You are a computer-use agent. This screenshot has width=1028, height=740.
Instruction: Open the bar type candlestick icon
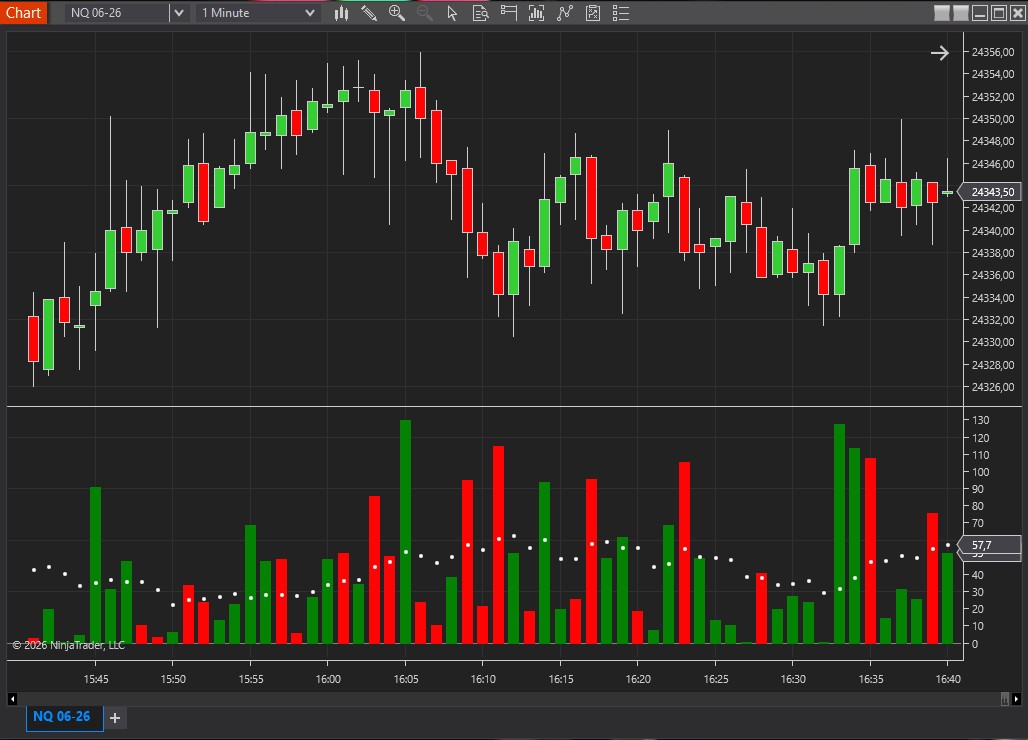(342, 13)
